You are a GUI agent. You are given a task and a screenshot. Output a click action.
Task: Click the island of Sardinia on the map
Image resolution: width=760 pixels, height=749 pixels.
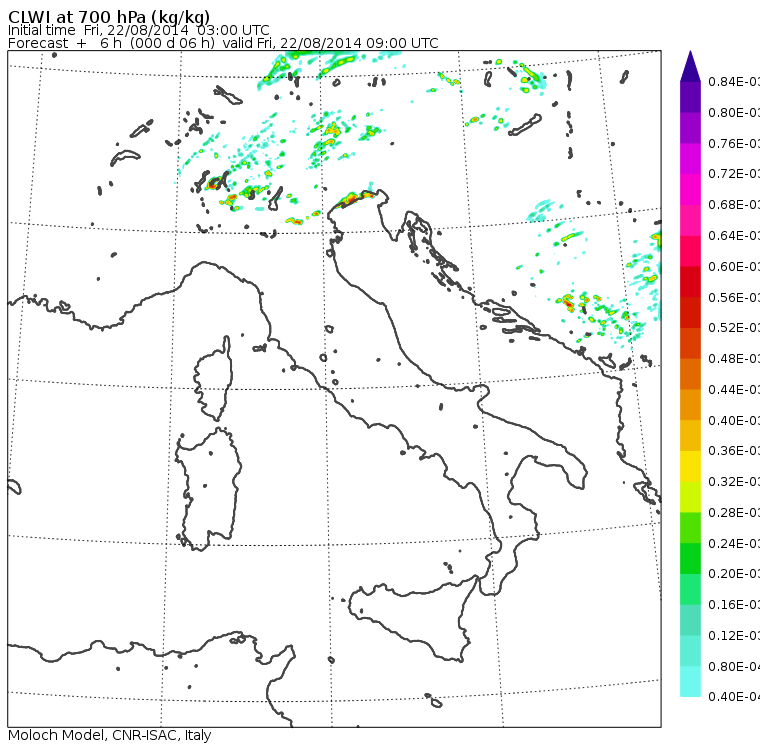[x=208, y=490]
